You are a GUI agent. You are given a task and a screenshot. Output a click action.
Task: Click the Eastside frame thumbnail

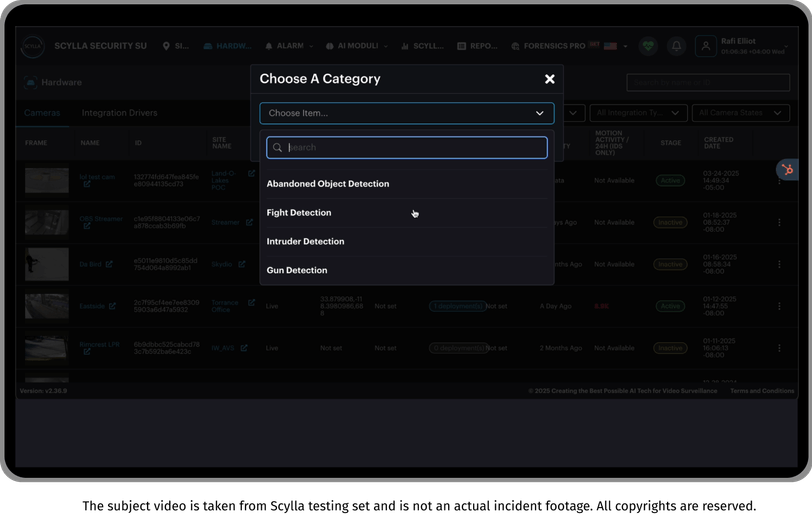click(x=47, y=306)
